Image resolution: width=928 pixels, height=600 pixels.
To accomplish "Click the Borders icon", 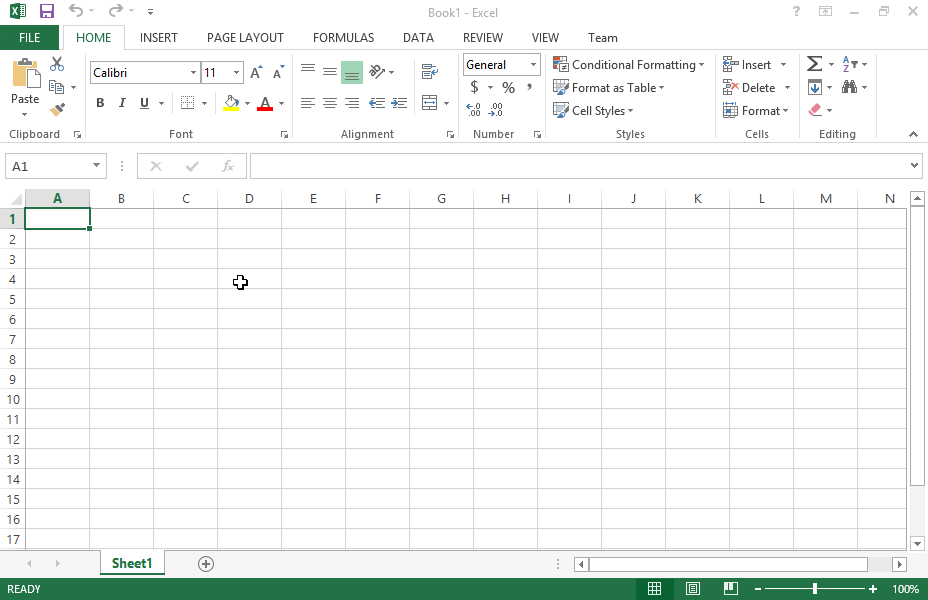I will click(x=187, y=103).
